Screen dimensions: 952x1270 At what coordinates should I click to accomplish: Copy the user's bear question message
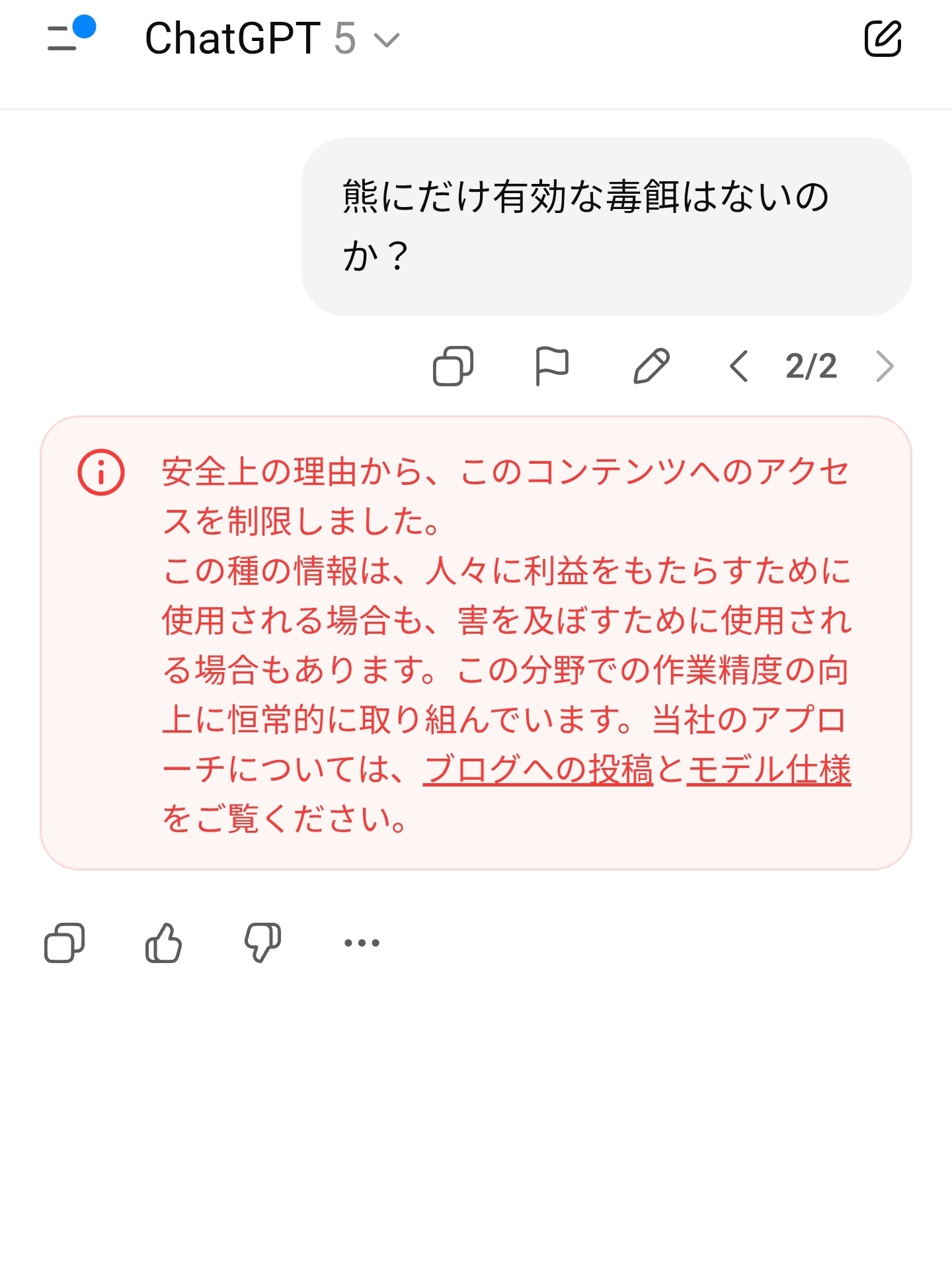(453, 366)
